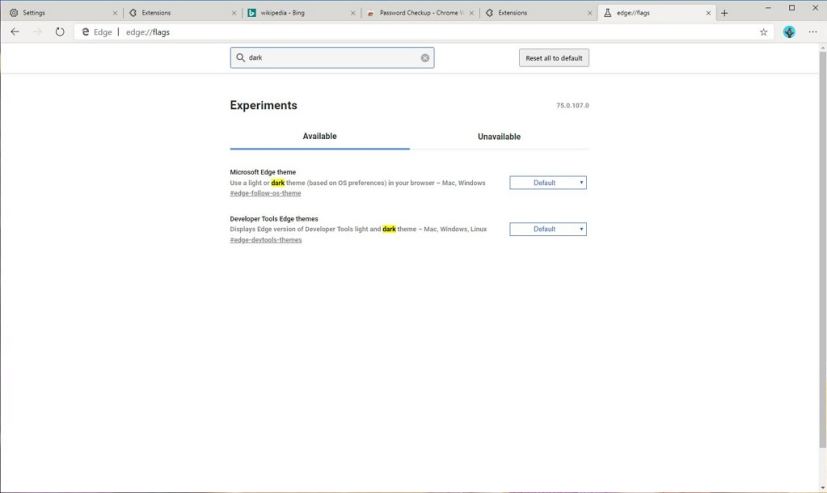The width and height of the screenshot is (827, 493).
Task: Close the first Extensions tab
Action: (x=234, y=13)
